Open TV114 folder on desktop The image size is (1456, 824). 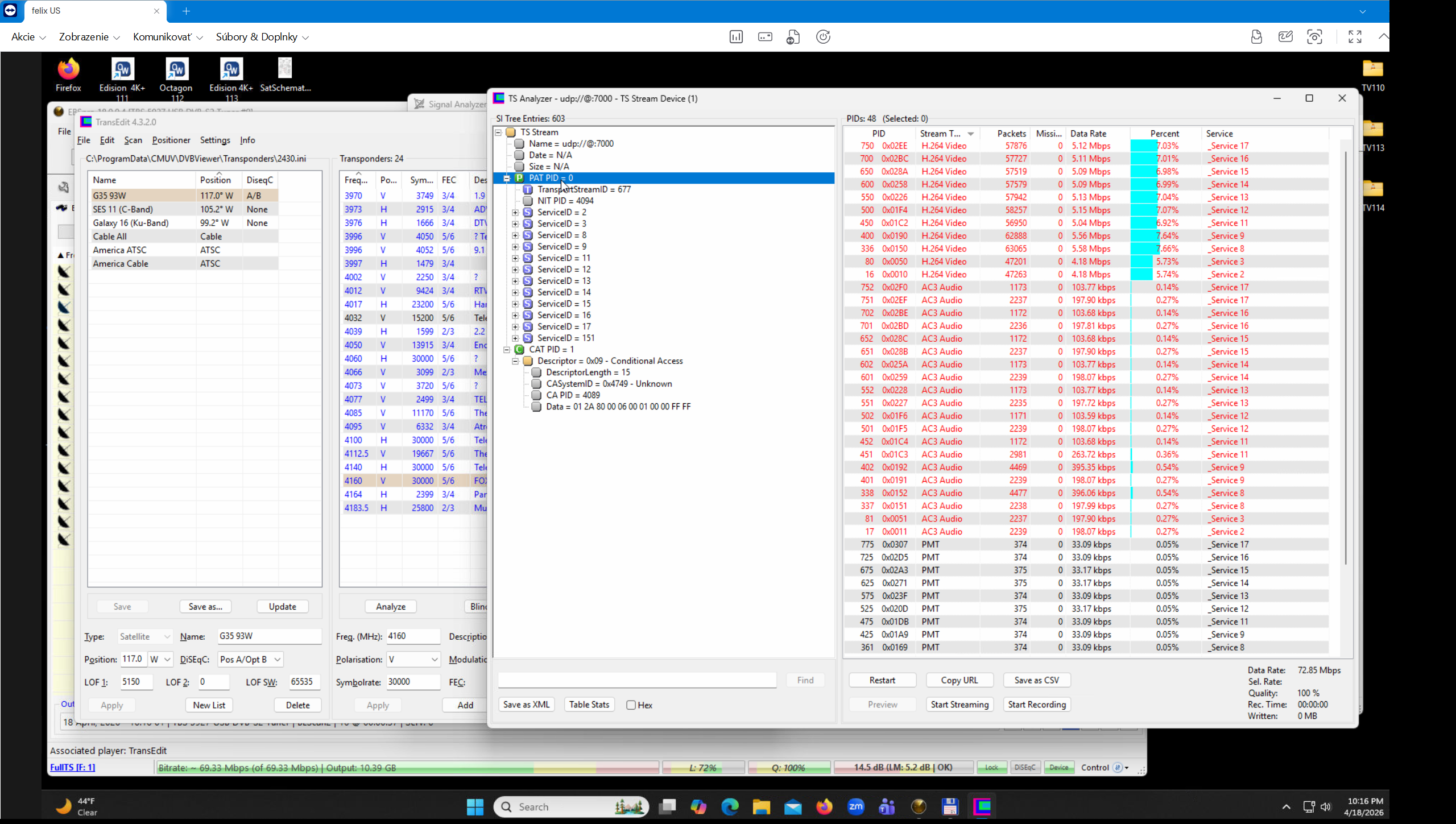pyautogui.click(x=1372, y=195)
